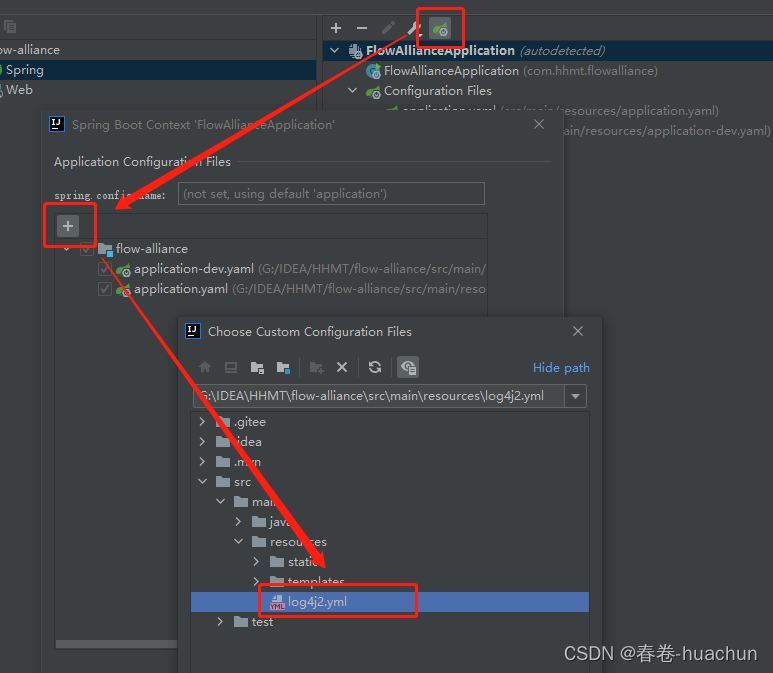Close Choose Custom Configuration Files dialog
The image size is (773, 673).
pyautogui.click(x=578, y=331)
